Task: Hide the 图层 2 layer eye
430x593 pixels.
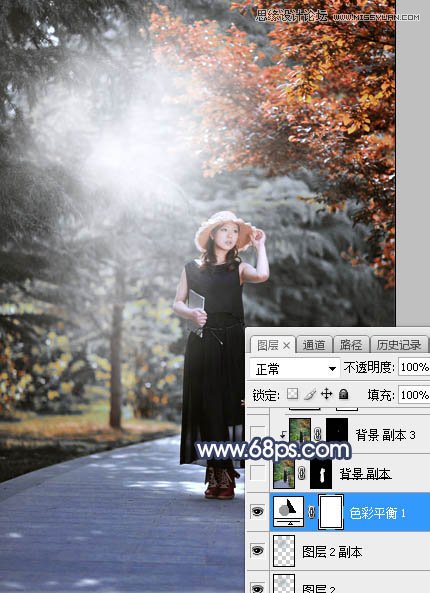Action: tap(258, 588)
